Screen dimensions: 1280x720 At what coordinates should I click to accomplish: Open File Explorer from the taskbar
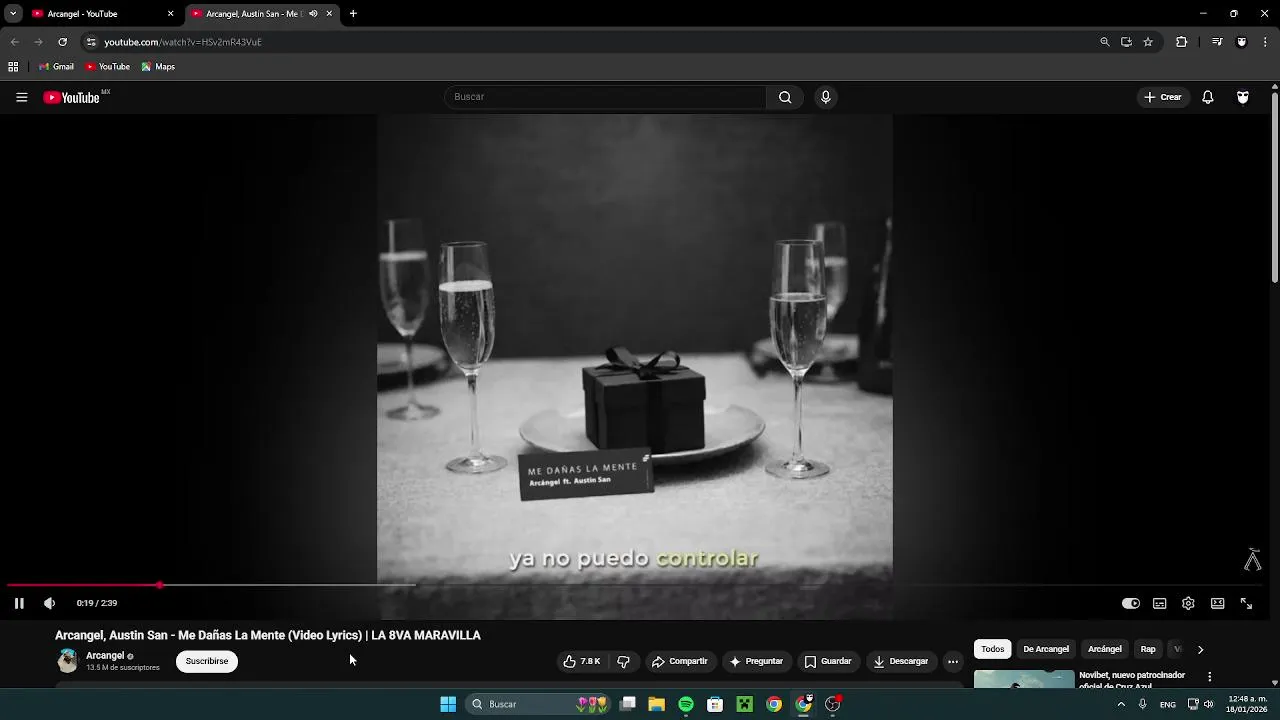657,704
